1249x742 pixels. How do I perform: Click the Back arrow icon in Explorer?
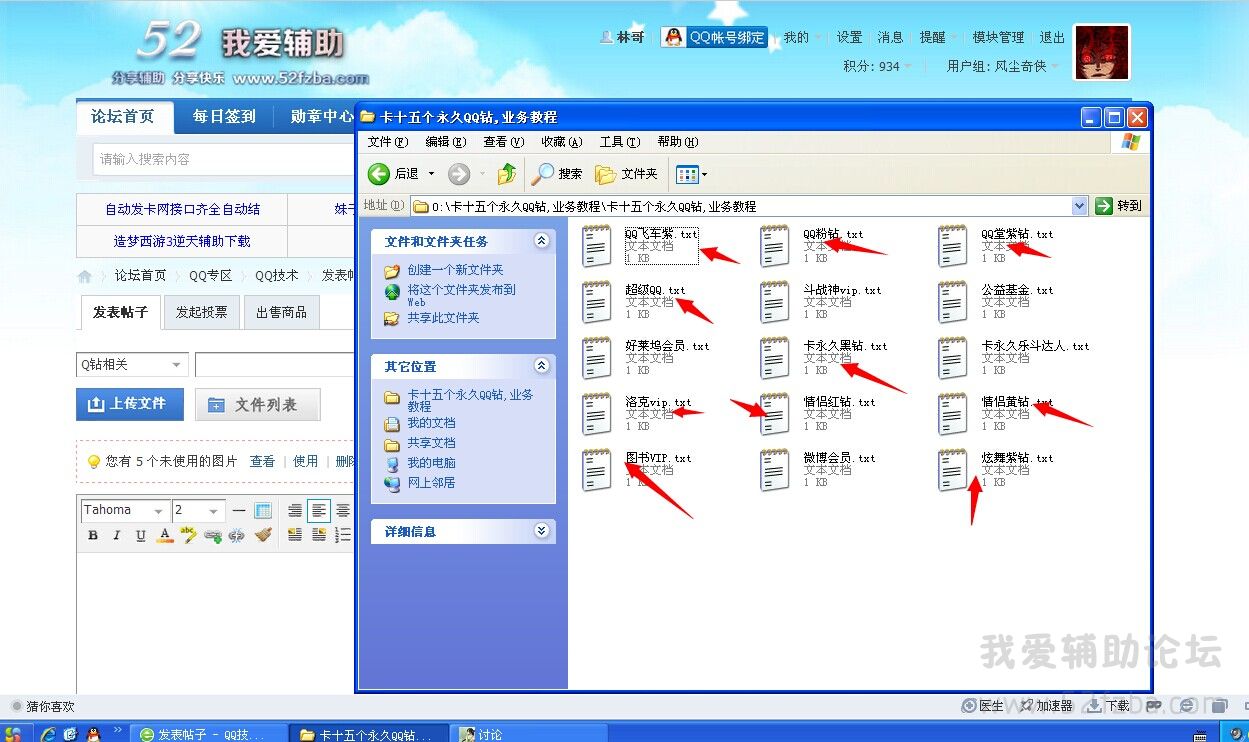(379, 174)
